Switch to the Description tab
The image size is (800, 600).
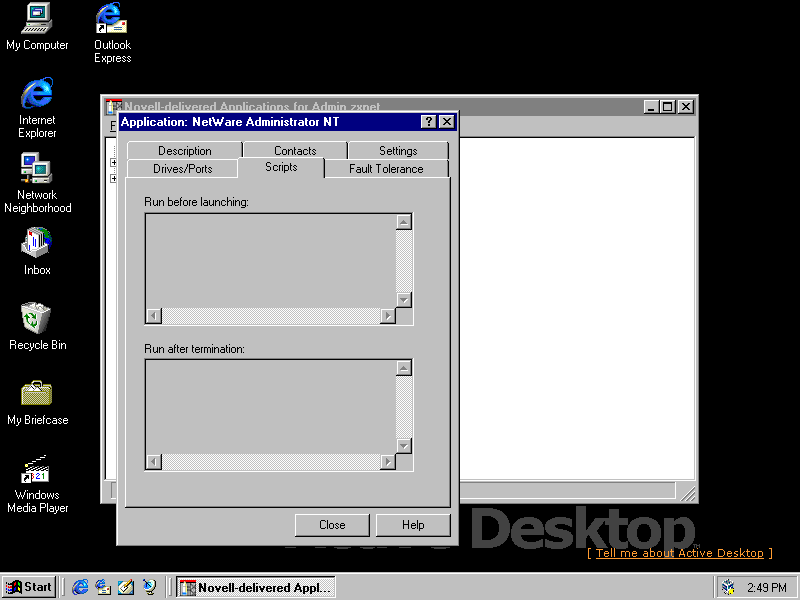point(185,151)
